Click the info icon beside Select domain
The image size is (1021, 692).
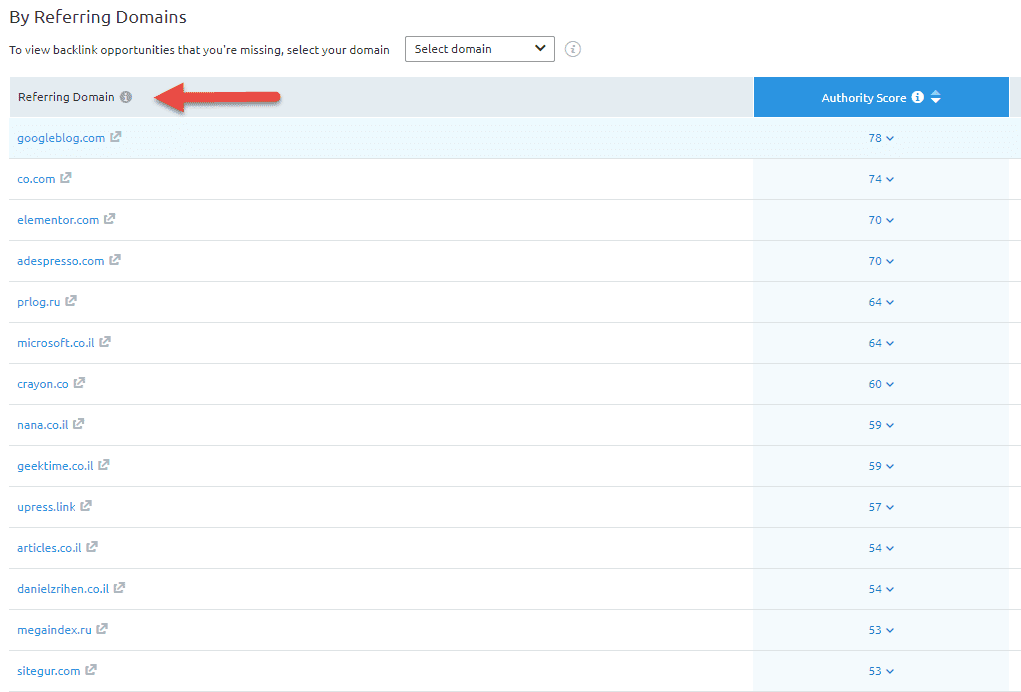pyautogui.click(x=572, y=49)
